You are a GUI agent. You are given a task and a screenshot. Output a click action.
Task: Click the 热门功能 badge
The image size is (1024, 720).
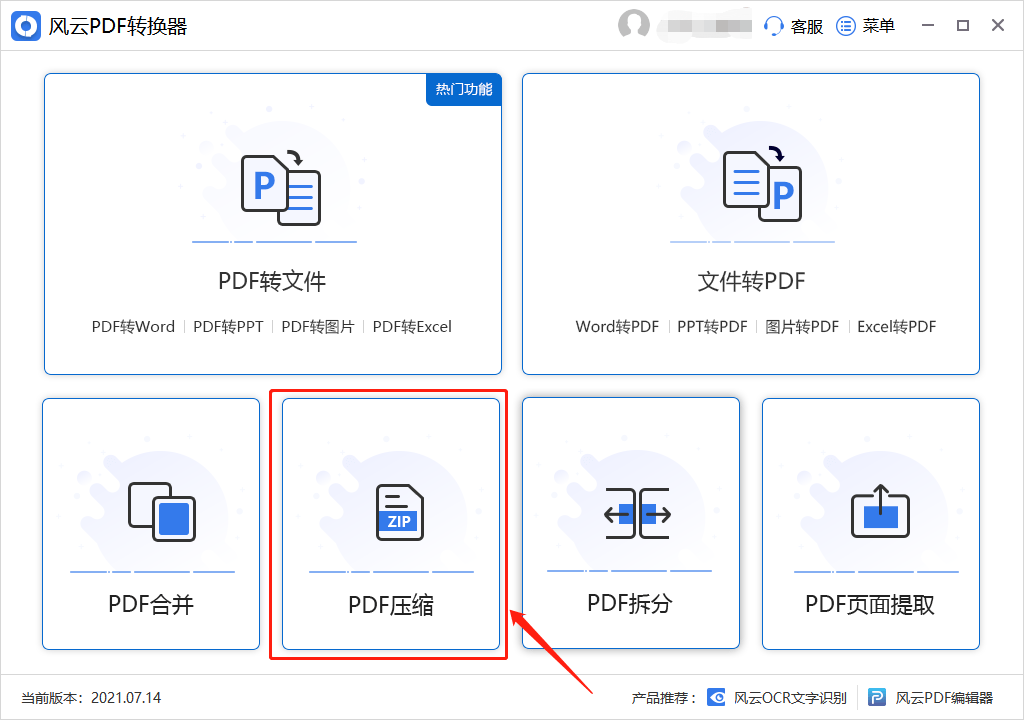click(463, 89)
